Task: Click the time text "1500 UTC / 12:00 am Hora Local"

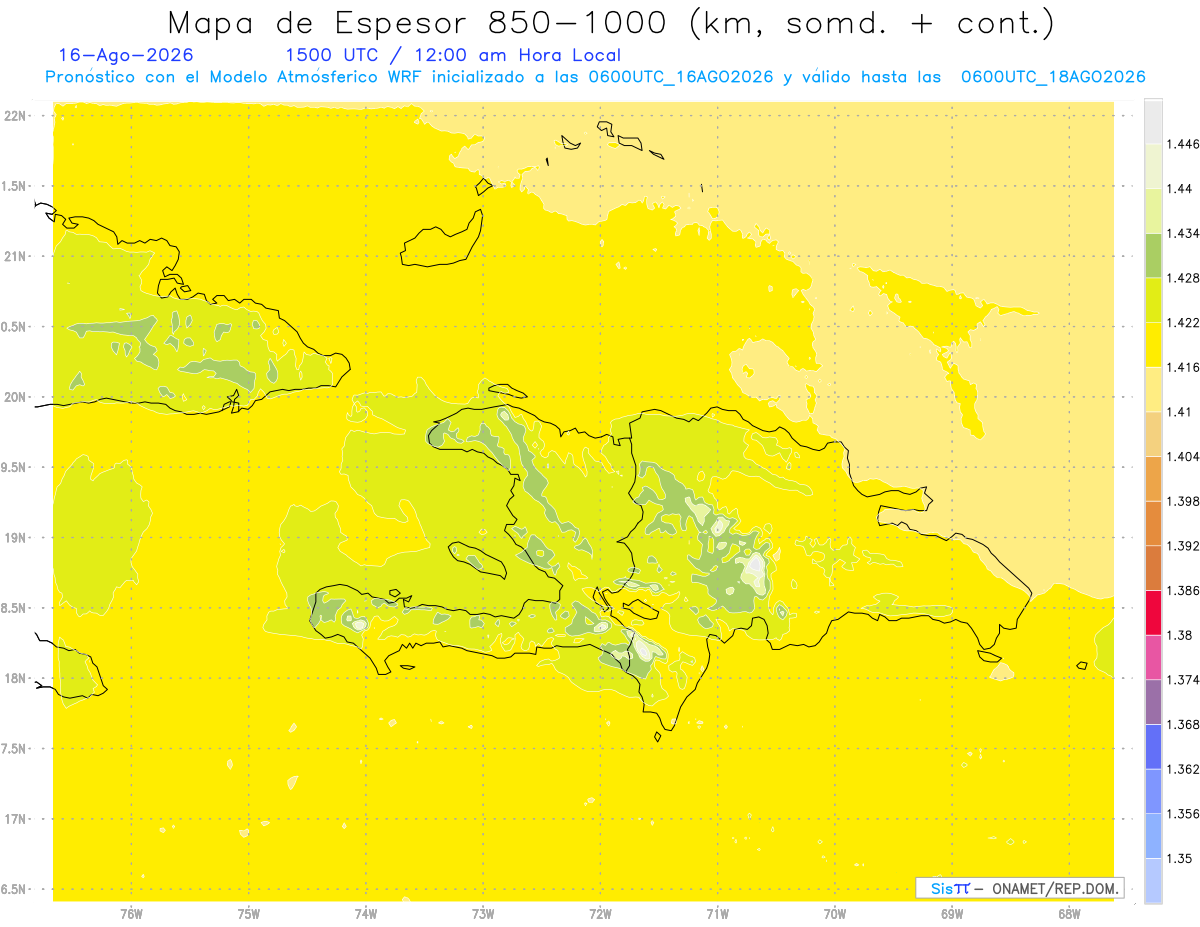Action: click(453, 55)
